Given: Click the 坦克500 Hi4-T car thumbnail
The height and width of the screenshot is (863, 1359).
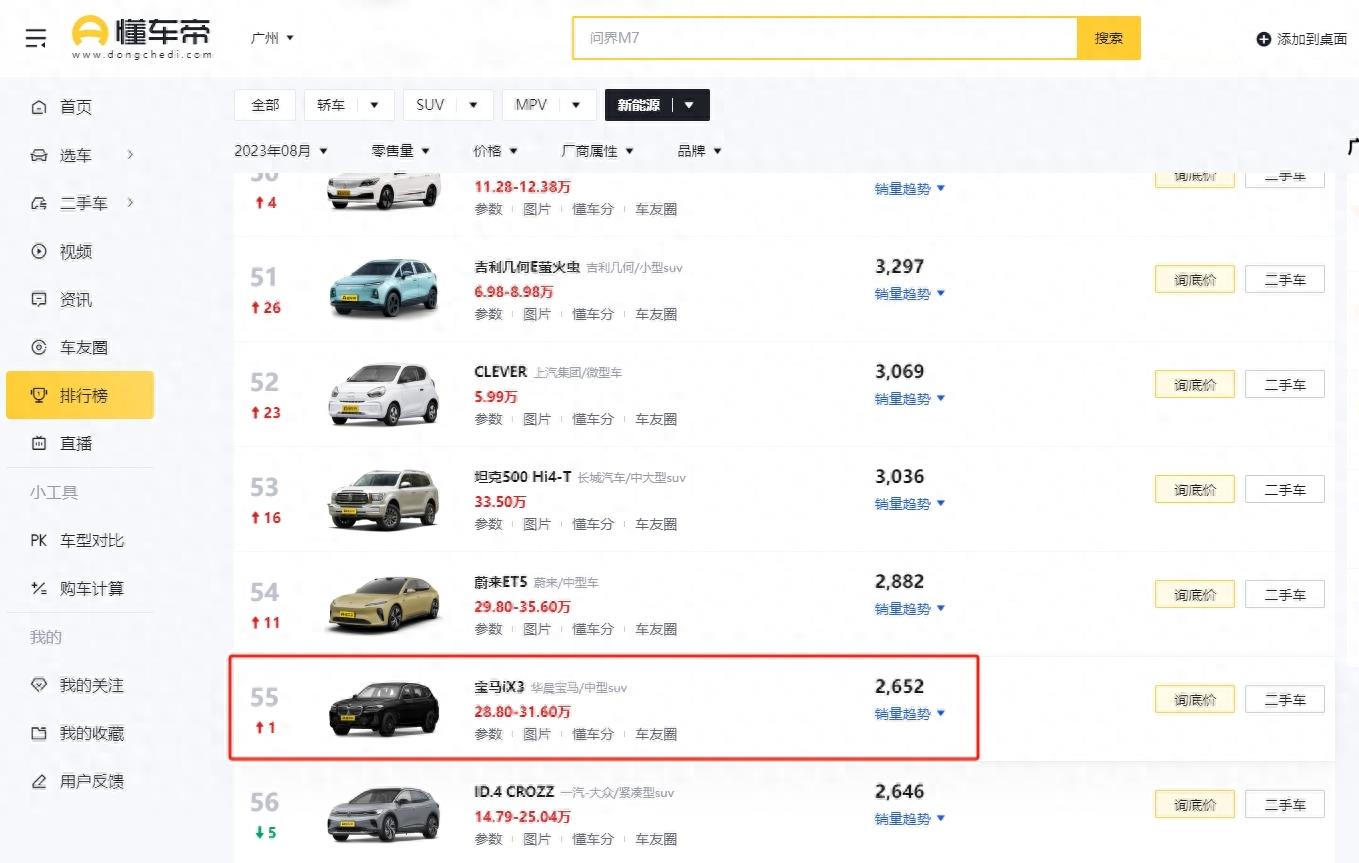Looking at the screenshot, I should (384, 499).
